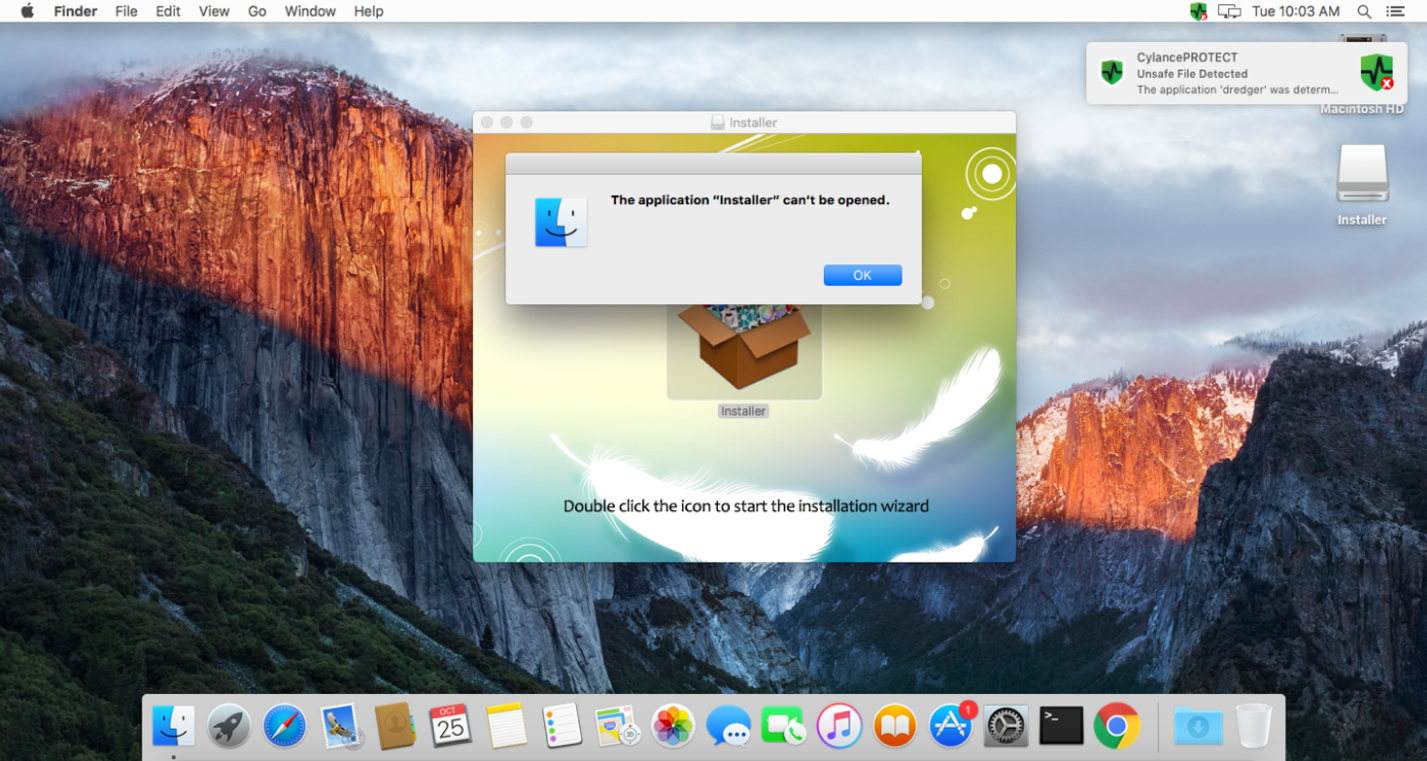Screen dimensions: 1427x761
Task: Open Maps in the Dock
Action: (x=617, y=725)
